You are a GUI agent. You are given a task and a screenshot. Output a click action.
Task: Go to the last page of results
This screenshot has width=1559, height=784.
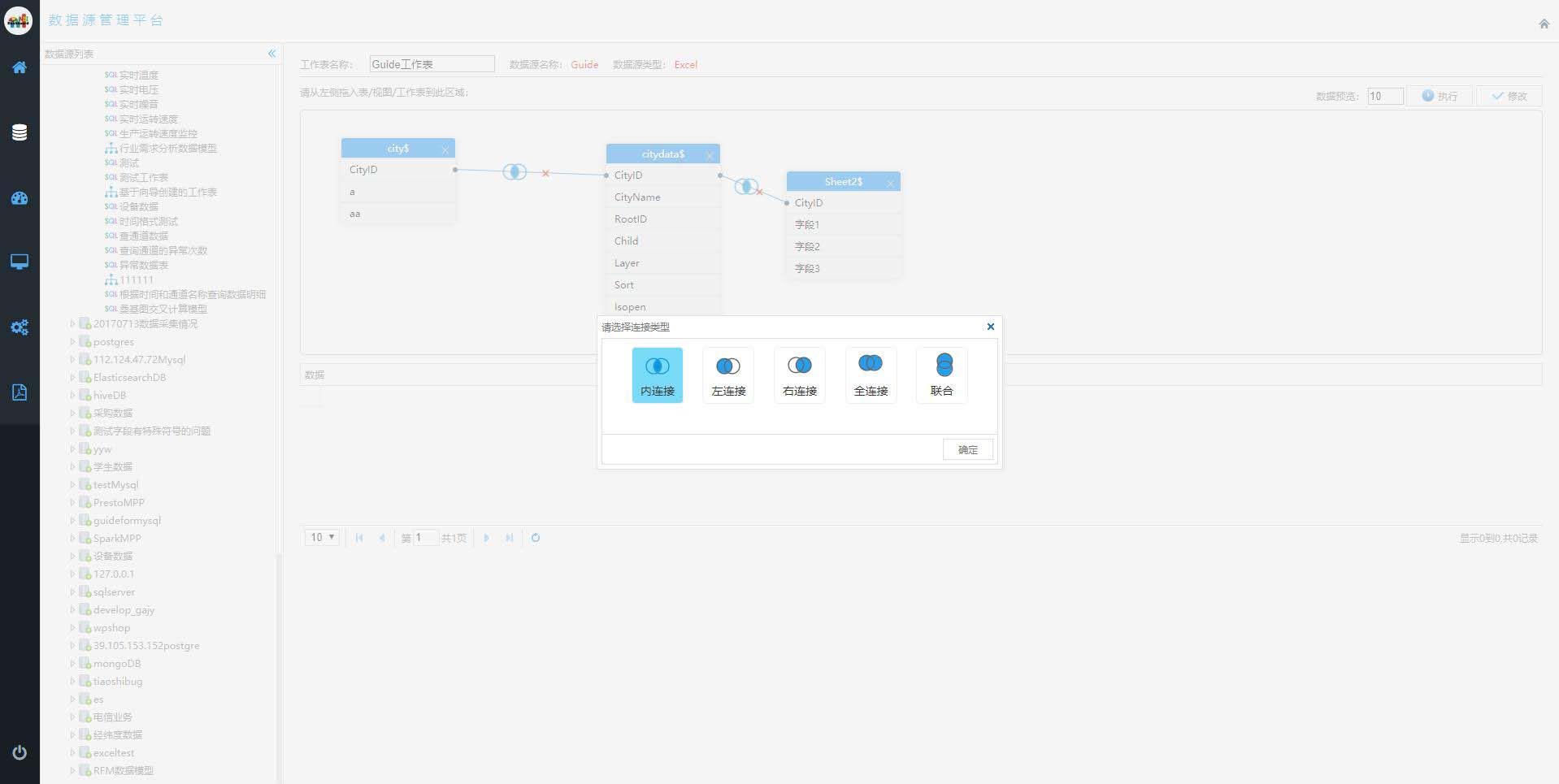(509, 538)
